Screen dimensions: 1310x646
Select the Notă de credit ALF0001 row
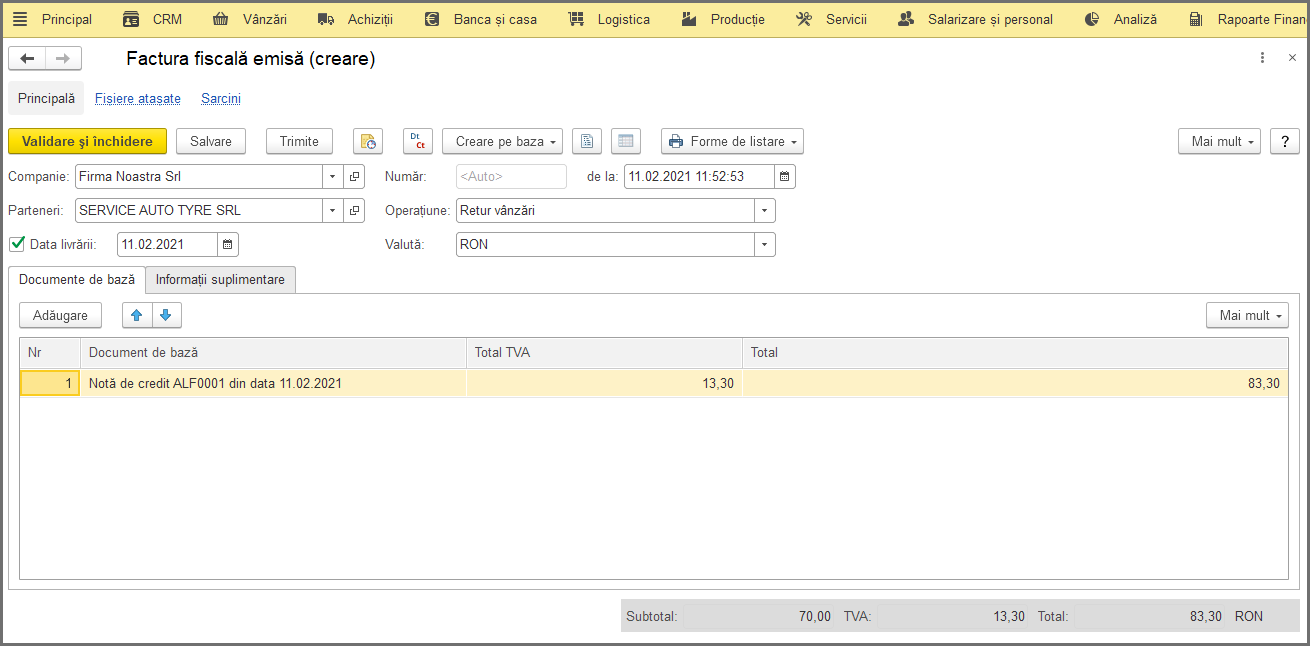tap(654, 383)
